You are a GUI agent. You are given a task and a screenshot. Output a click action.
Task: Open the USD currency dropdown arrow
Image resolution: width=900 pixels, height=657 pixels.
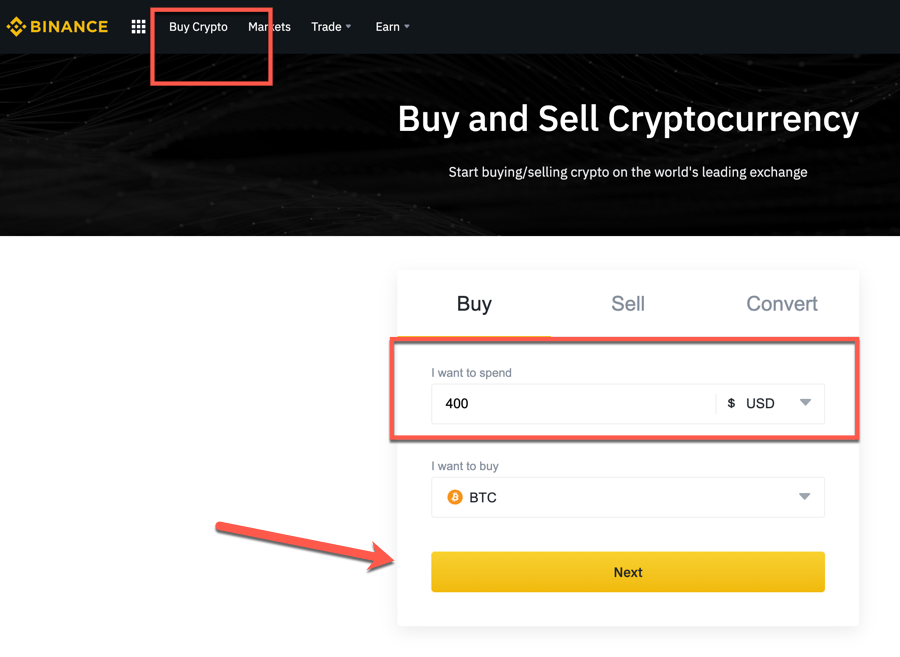[805, 403]
